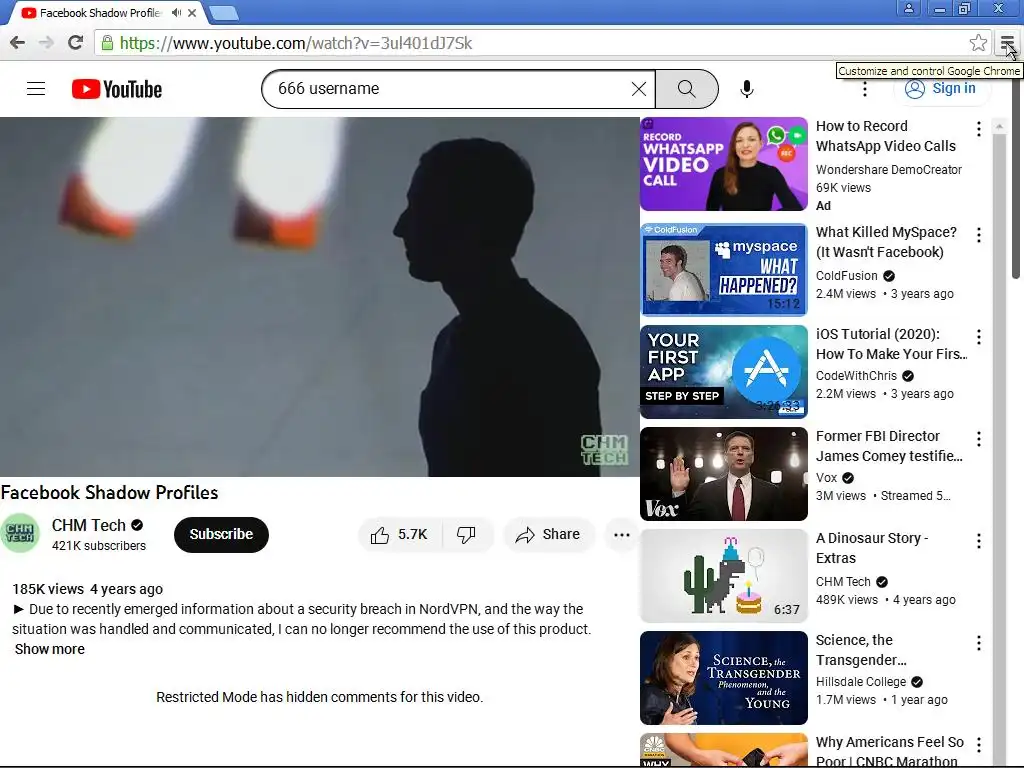1024x768 pixels.
Task: Mute the tab via speaker icon
Action: coord(176,12)
